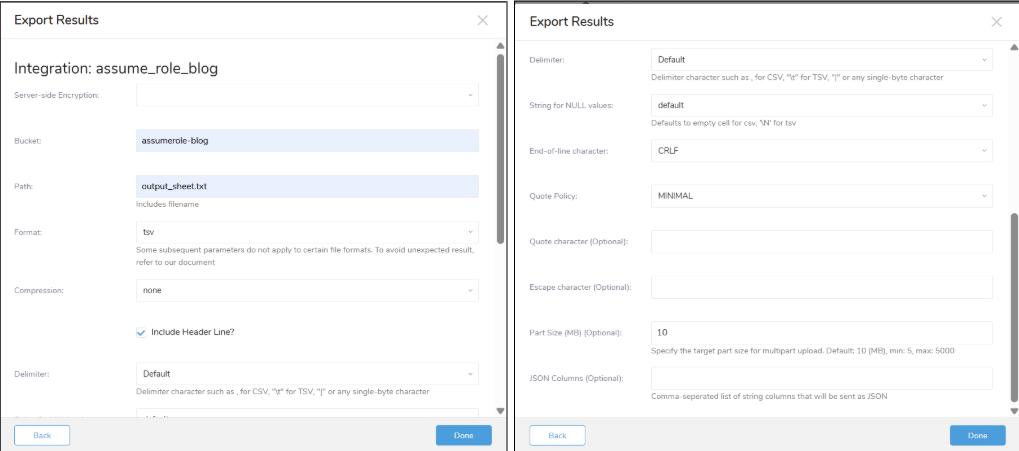Toggle the Include Header Line checkbox
The width and height of the screenshot is (1019, 451).
[142, 331]
